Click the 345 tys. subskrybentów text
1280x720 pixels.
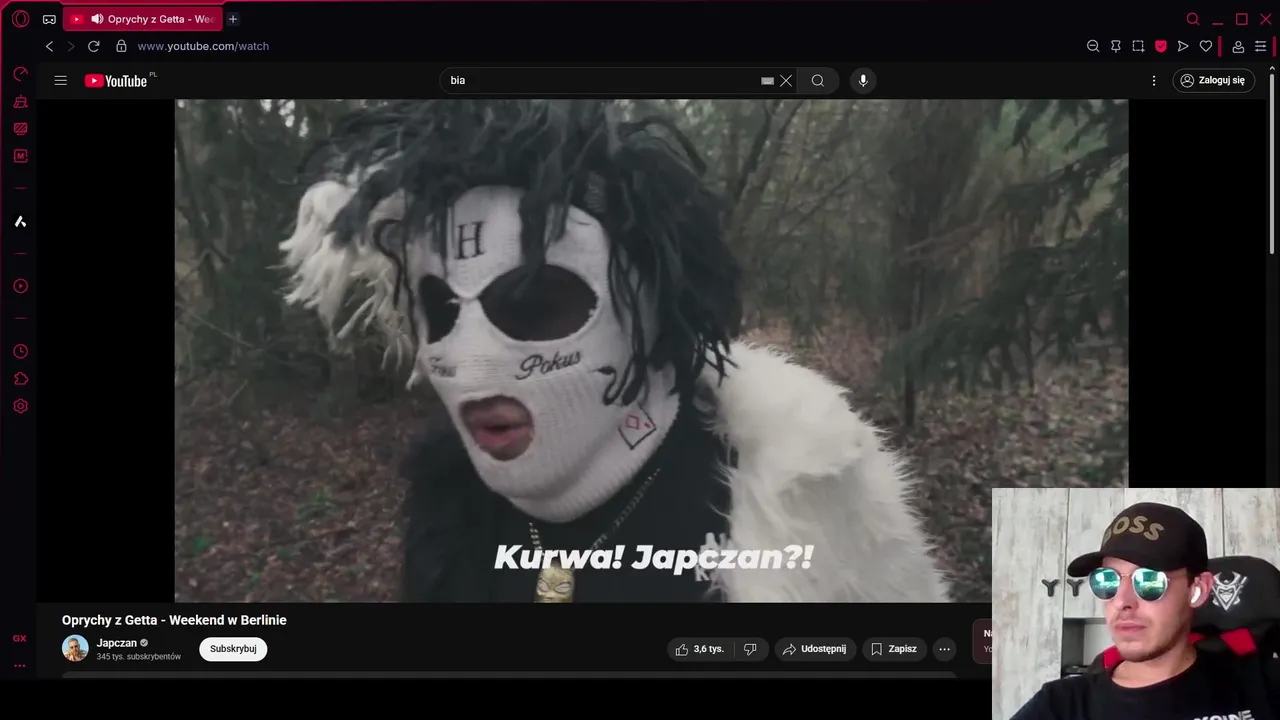pos(139,657)
